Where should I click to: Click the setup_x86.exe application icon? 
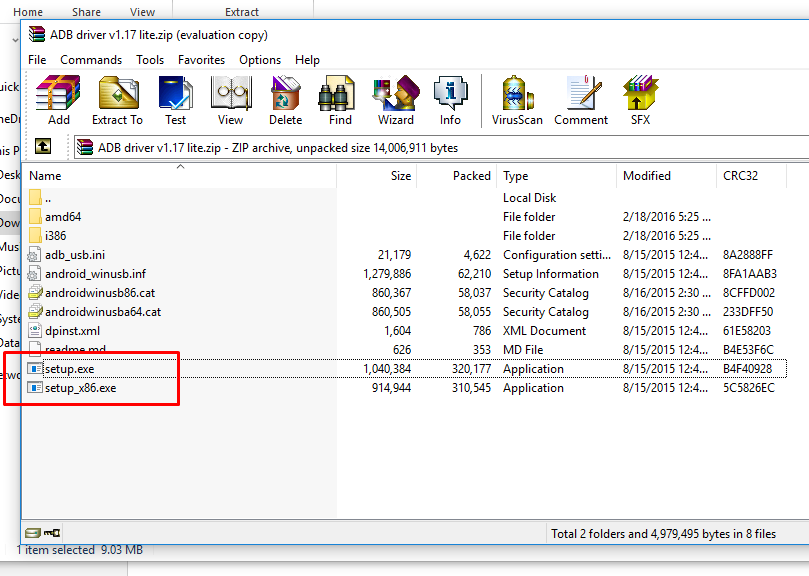pyautogui.click(x=35, y=388)
